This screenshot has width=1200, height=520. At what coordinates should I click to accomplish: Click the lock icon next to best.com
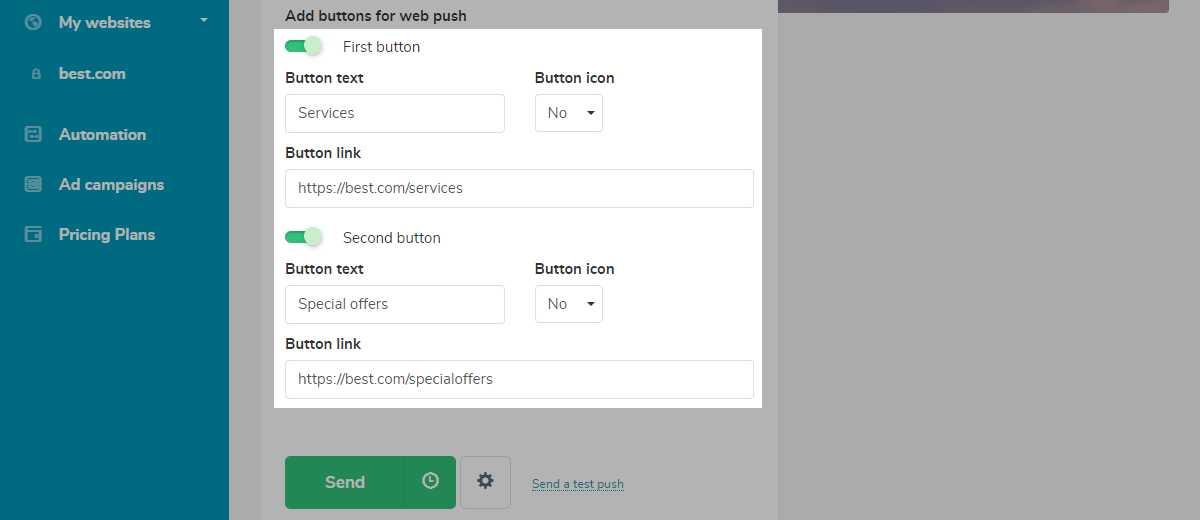(36, 74)
